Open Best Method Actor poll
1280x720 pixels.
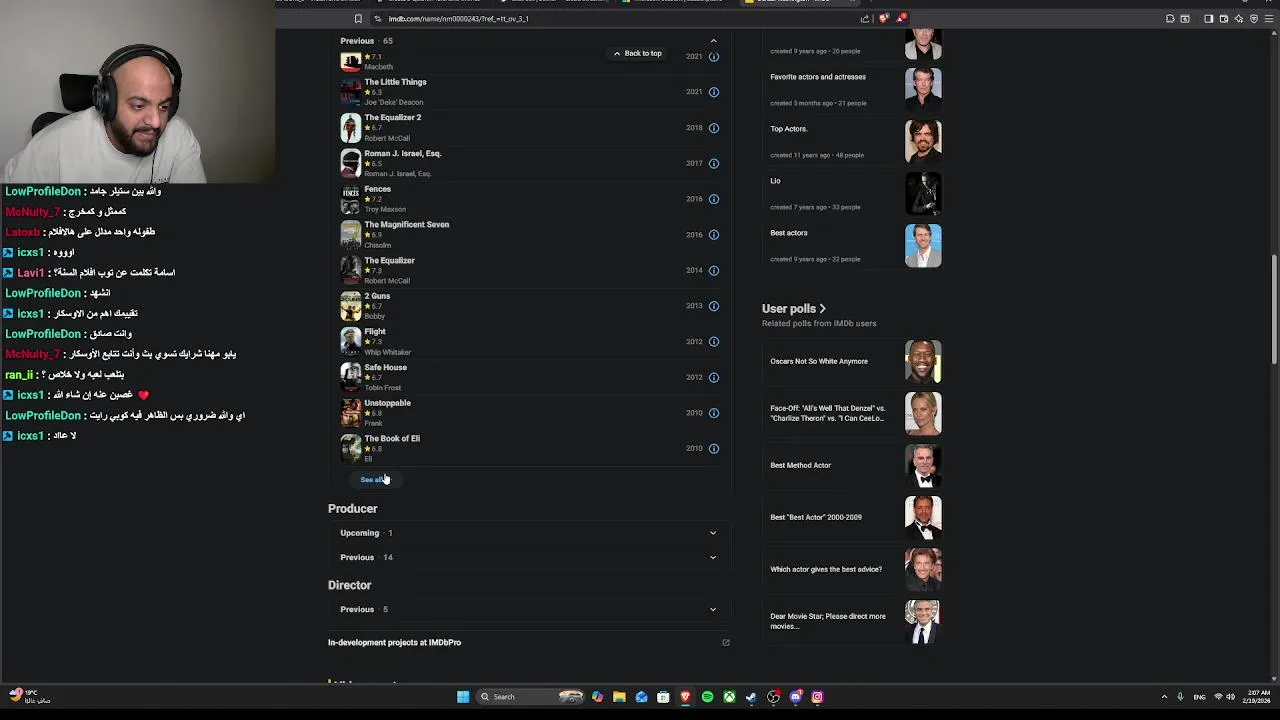800,465
